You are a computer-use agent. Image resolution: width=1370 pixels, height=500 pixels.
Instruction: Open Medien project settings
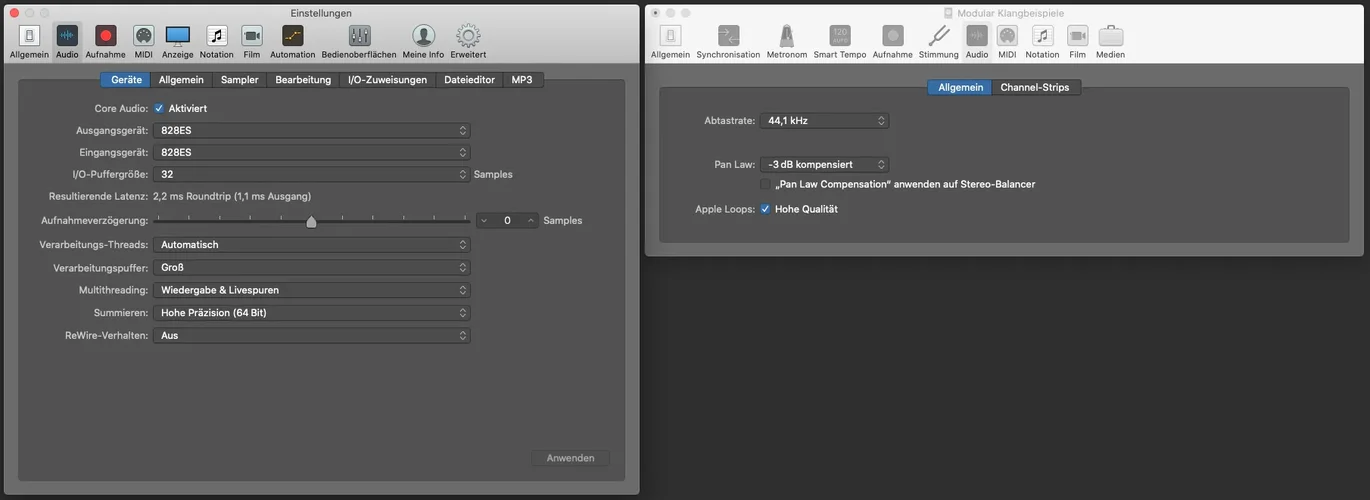point(1110,41)
